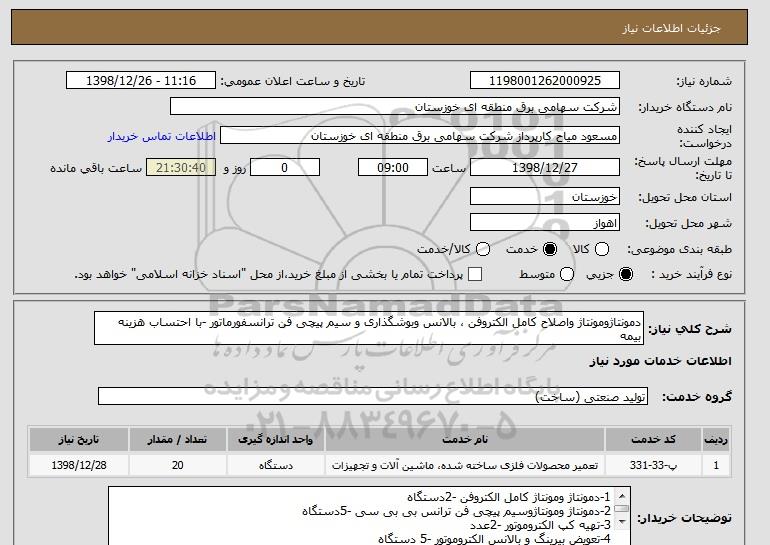Click note line 2 about ترانس بی بی سی

(457, 511)
